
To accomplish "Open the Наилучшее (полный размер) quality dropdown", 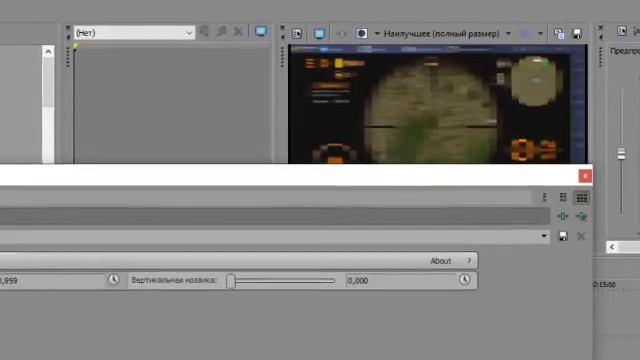I will point(447,33).
